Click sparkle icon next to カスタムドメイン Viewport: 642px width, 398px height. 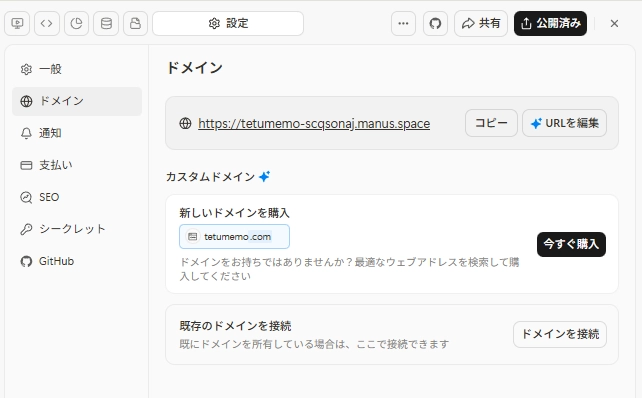click(x=264, y=176)
